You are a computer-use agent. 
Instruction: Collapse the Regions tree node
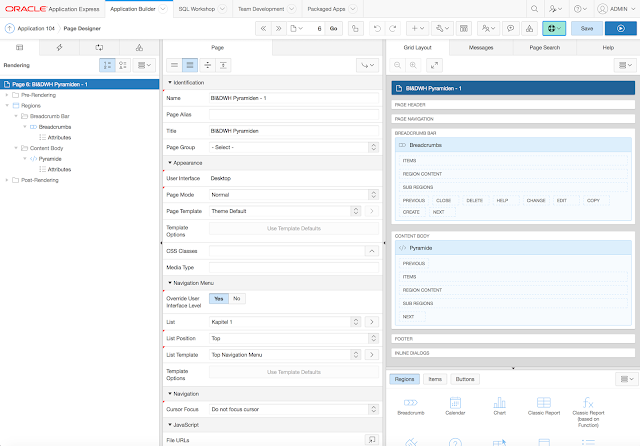7,106
